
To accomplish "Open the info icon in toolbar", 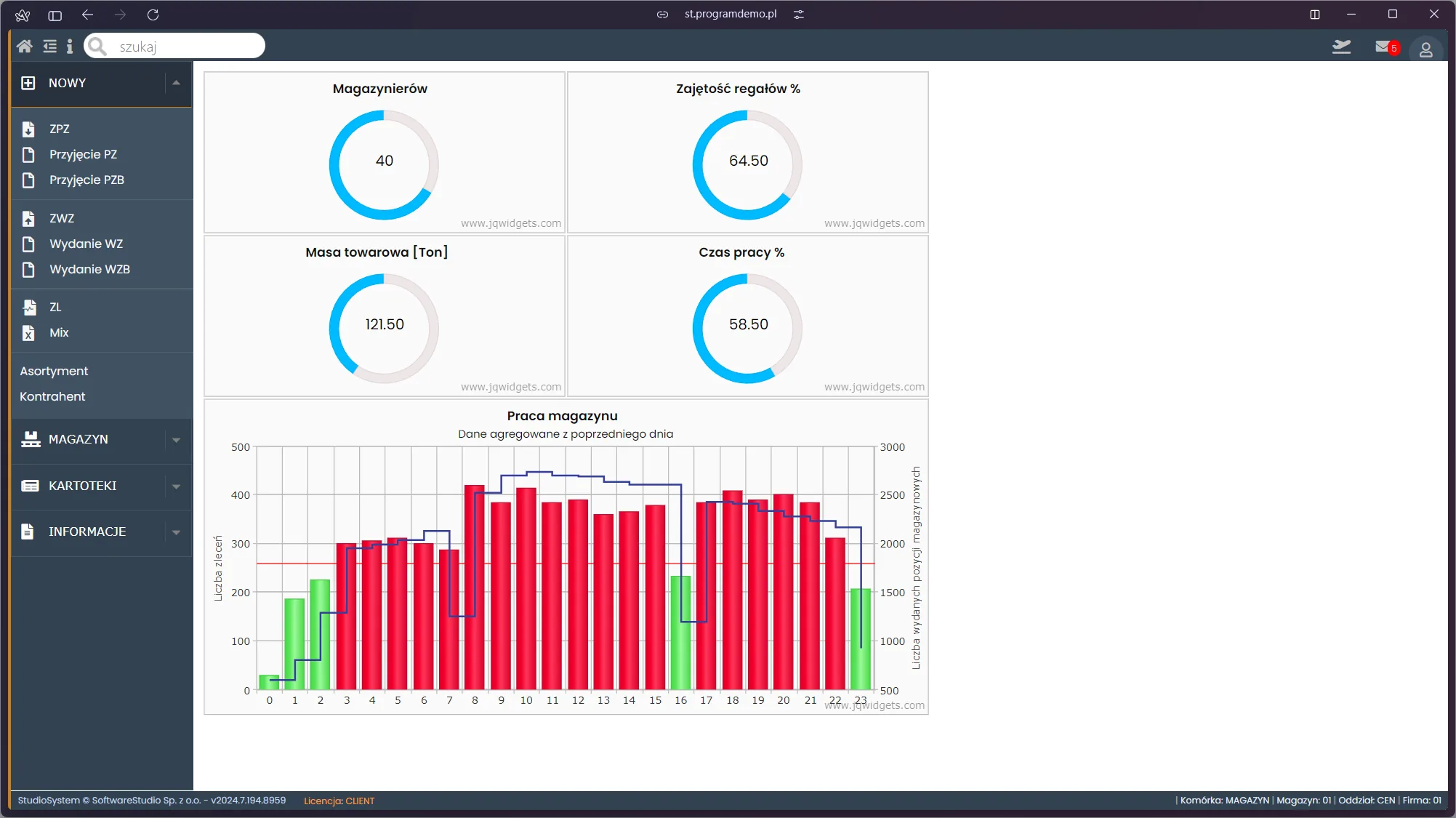I will click(70, 47).
